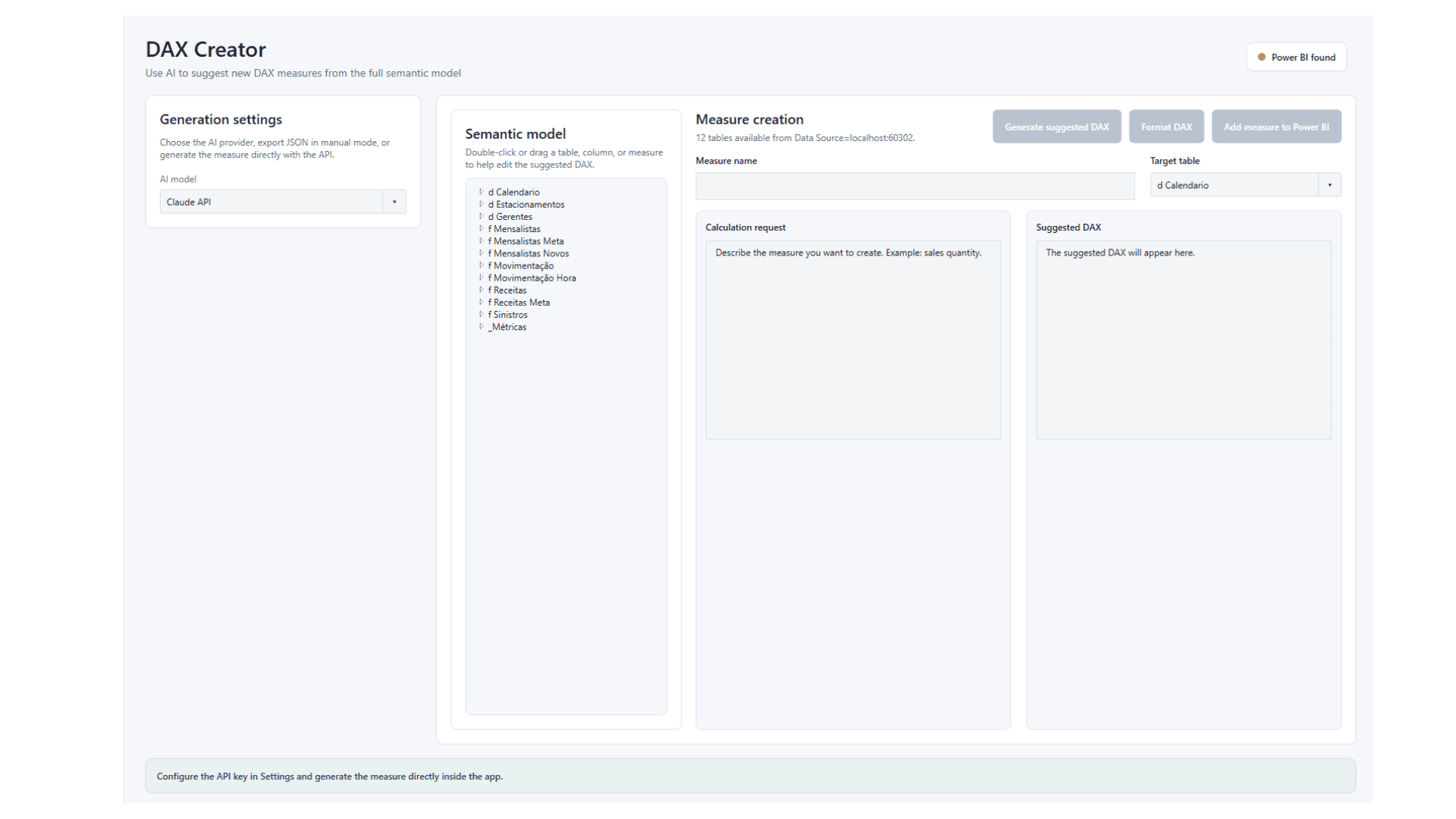The image size is (1456, 819).
Task: Click the Format DAX button
Action: [x=1166, y=127]
